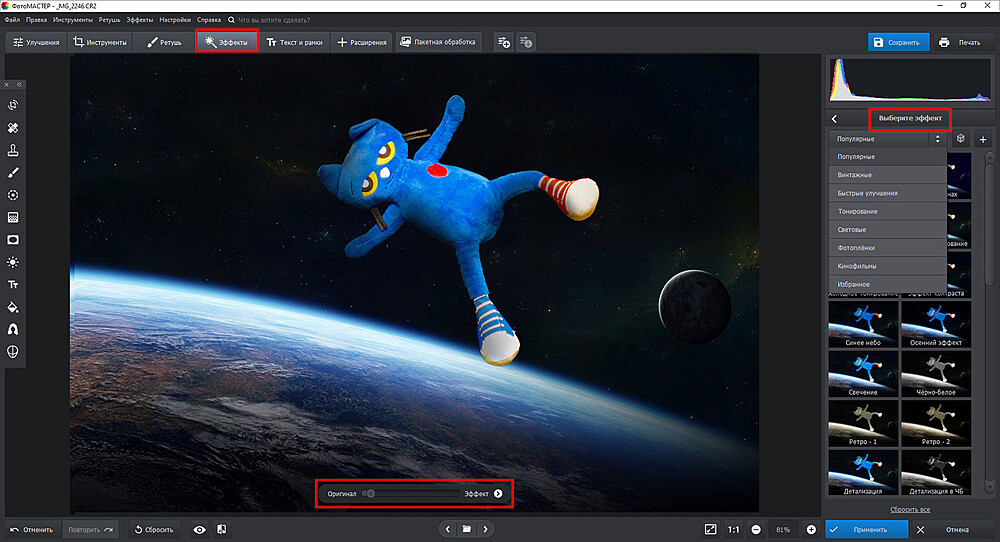1000x542 pixels.
Task: Click the plus icon to add effect
Action: pos(982,139)
